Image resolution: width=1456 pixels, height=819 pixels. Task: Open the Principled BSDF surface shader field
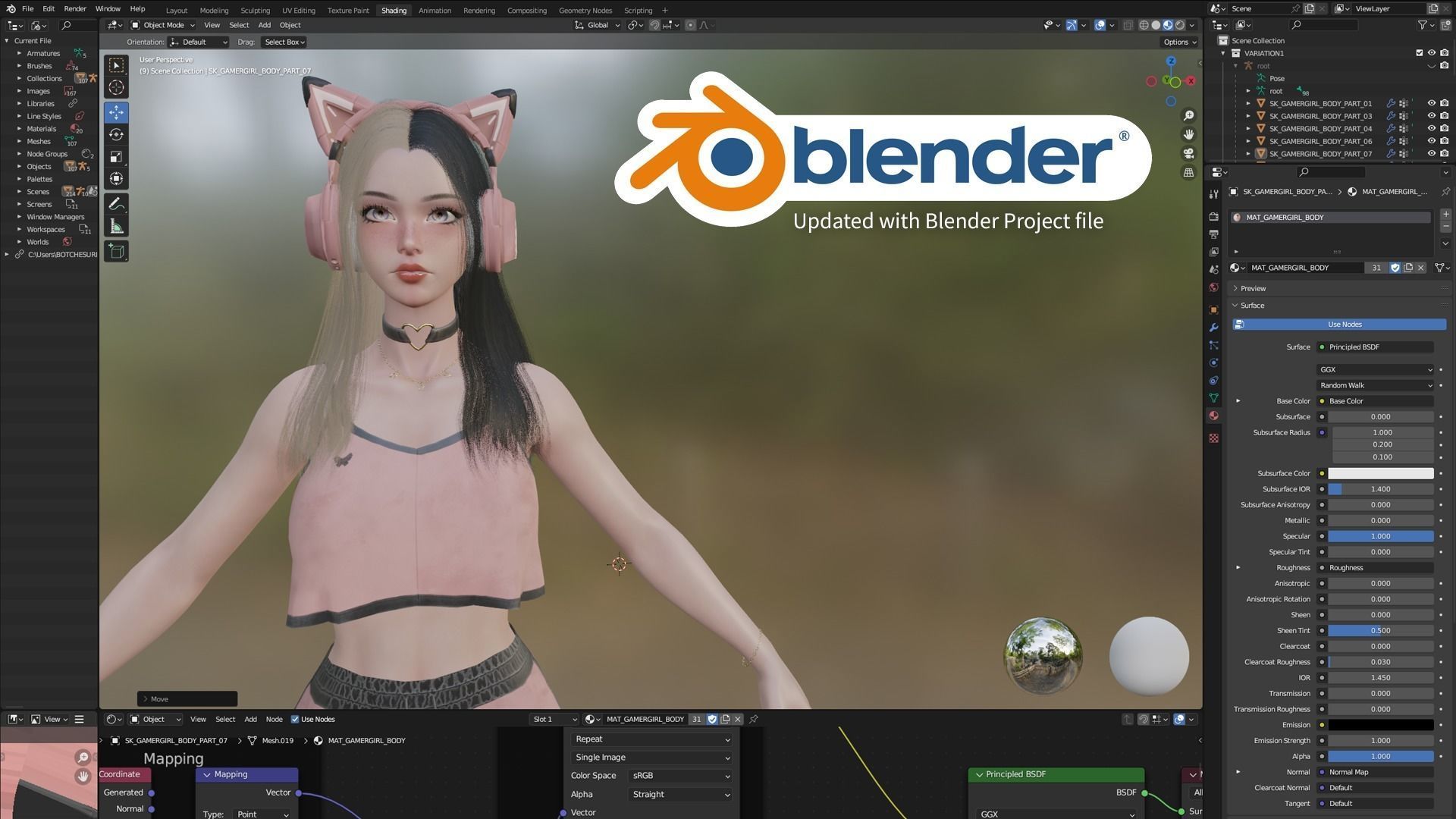click(1376, 347)
